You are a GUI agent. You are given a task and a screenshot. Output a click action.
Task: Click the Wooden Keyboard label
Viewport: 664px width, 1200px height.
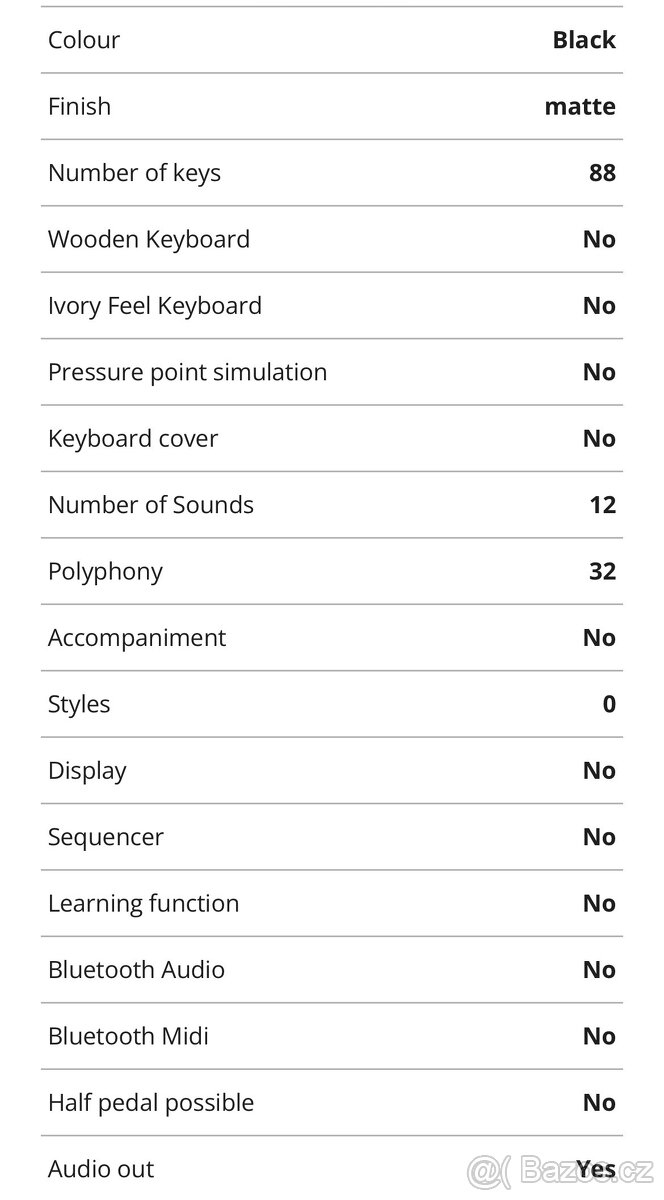[x=149, y=239]
